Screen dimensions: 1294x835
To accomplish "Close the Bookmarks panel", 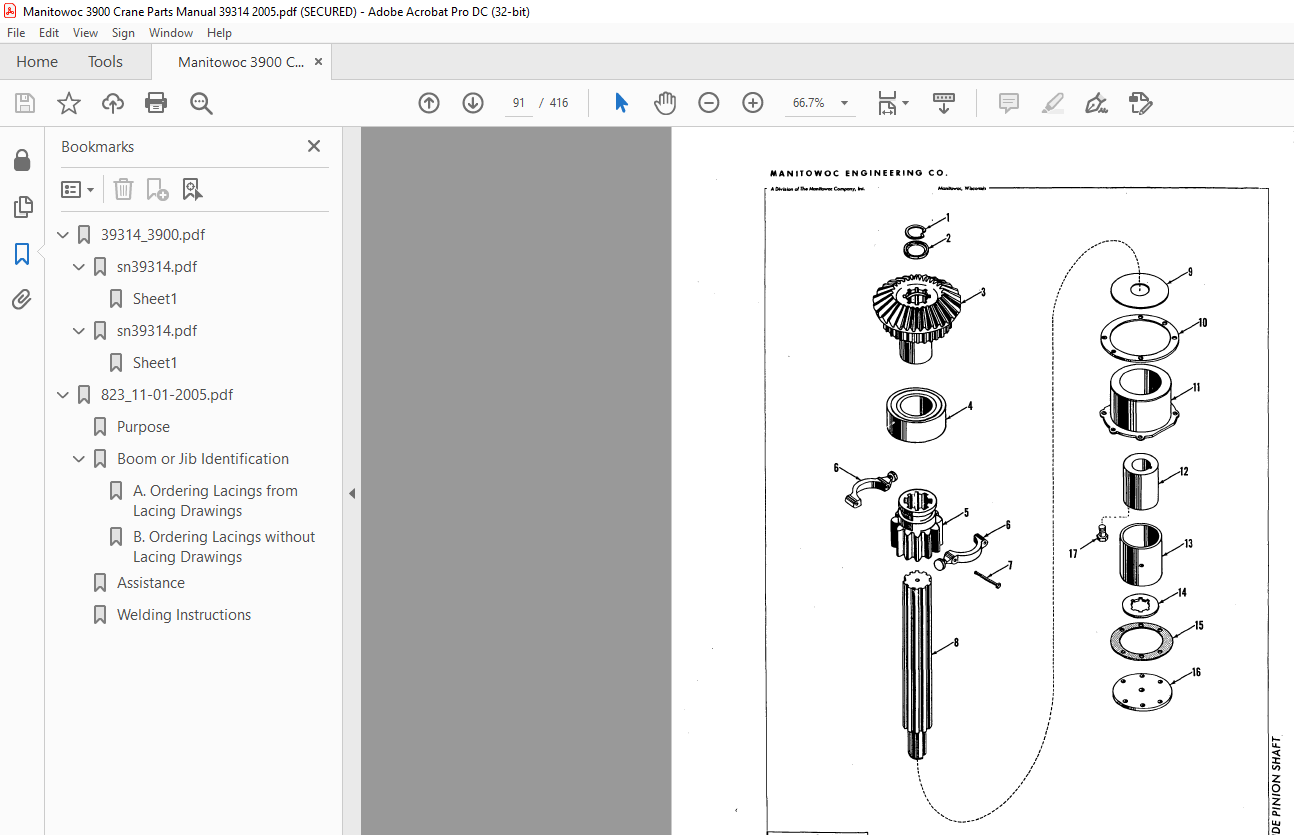I will click(314, 146).
